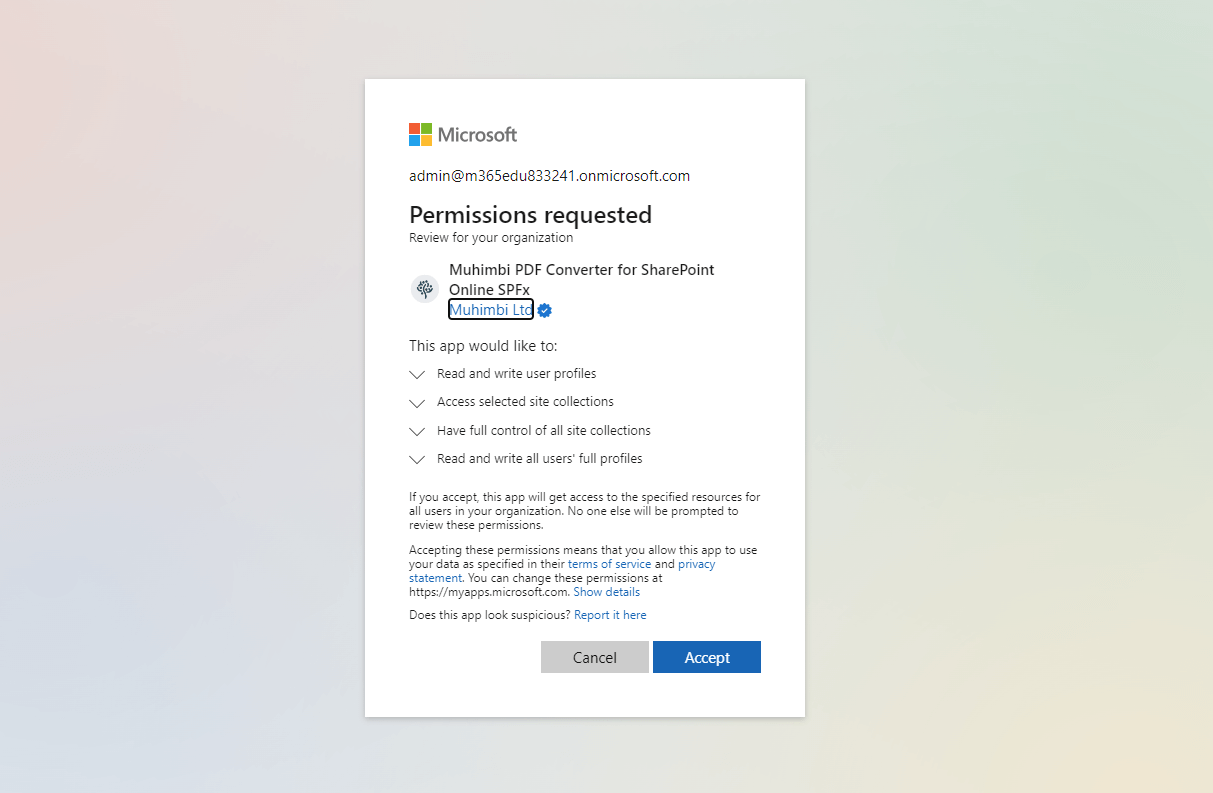Click the Muhimbi app tree icon
Viewport: 1213px width, 793px height.
(425, 289)
